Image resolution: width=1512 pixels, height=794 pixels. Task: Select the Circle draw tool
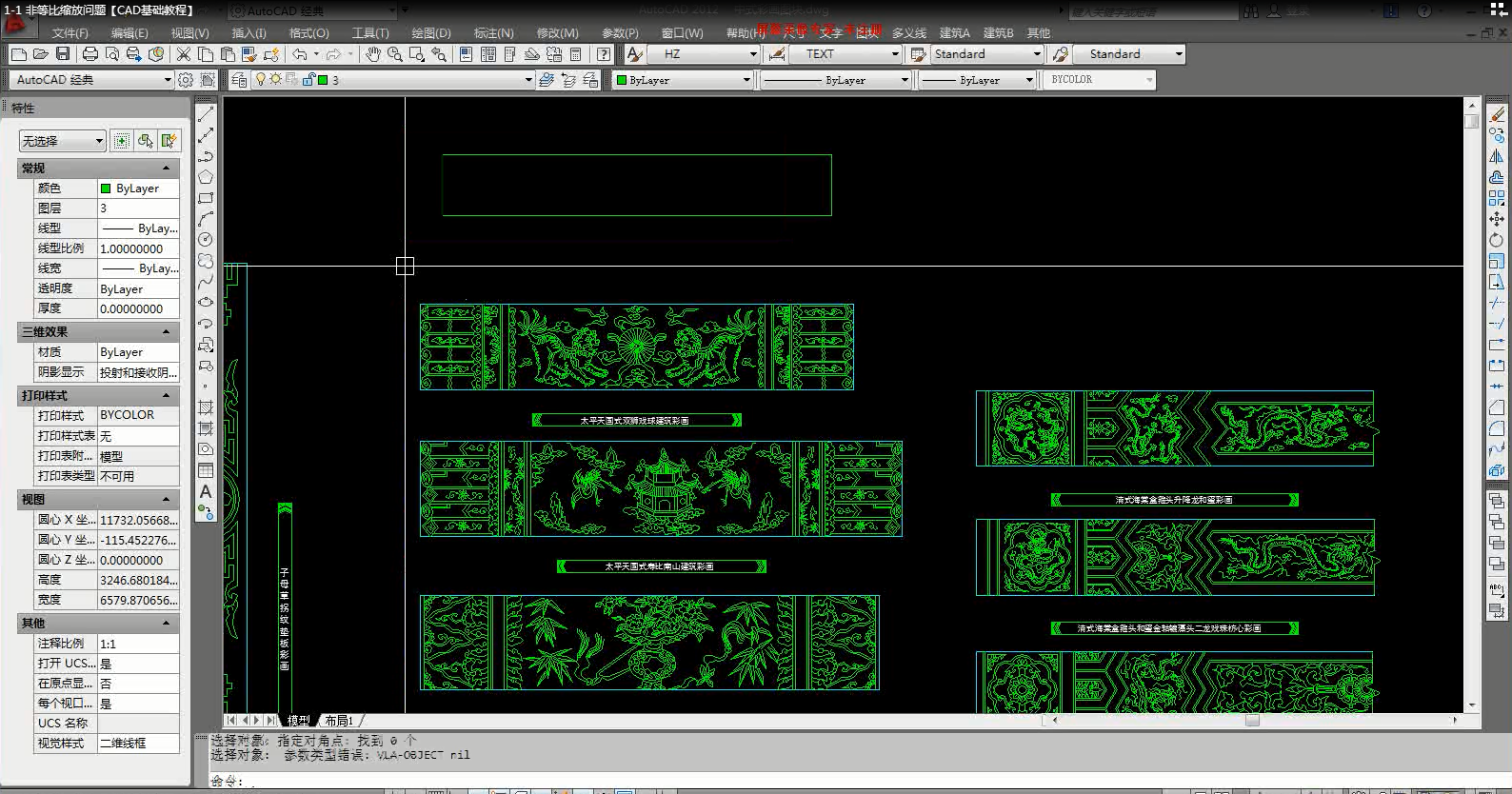pyautogui.click(x=206, y=240)
